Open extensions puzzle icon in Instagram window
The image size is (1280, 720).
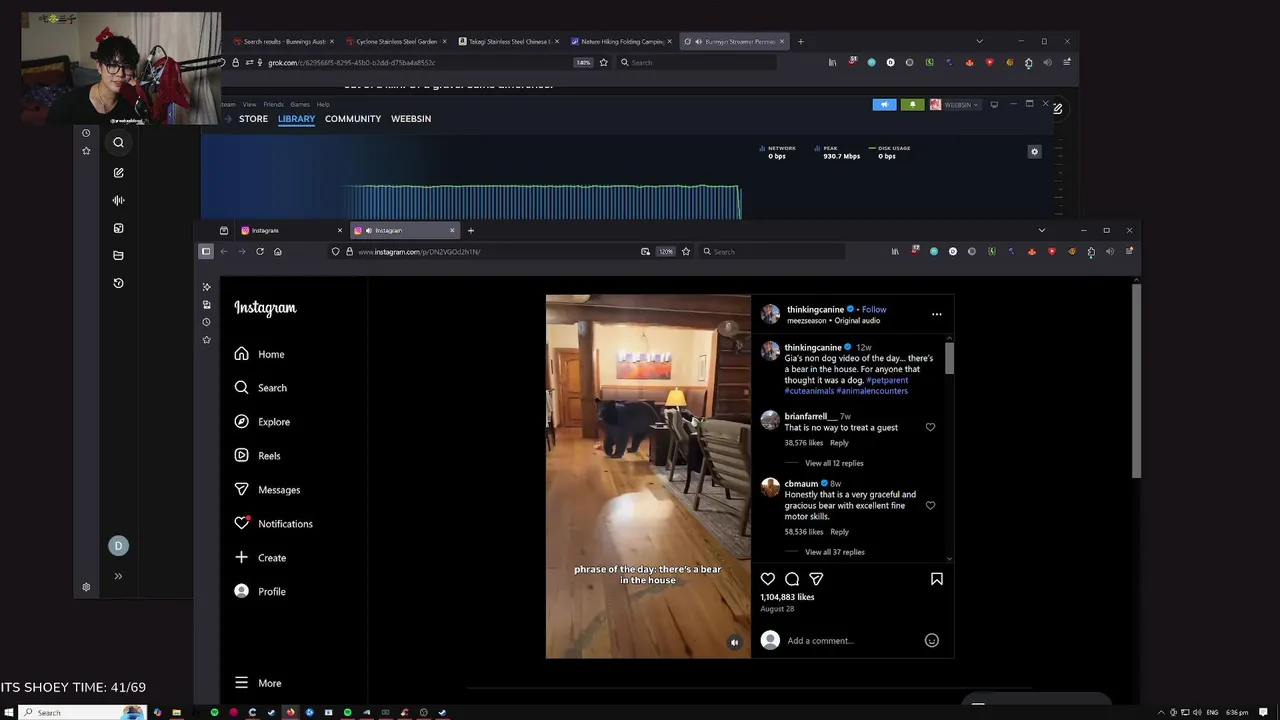click(x=1091, y=252)
